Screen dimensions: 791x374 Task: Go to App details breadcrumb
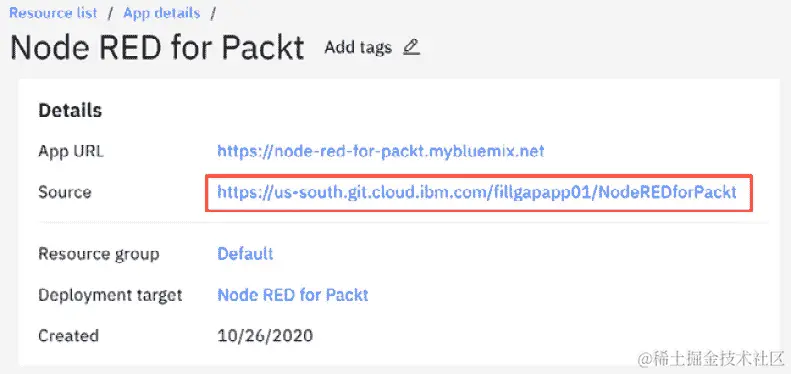click(161, 13)
